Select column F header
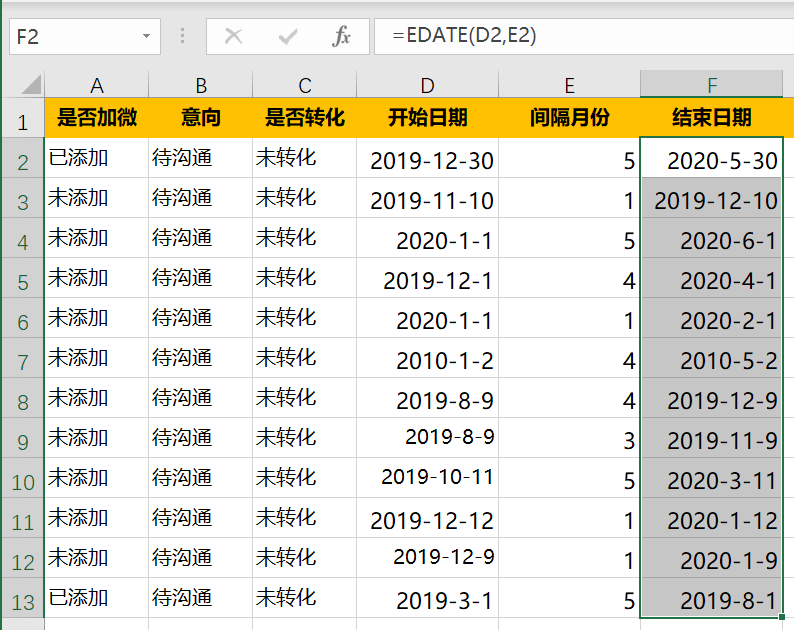This screenshot has height=630, width=794. (711, 85)
